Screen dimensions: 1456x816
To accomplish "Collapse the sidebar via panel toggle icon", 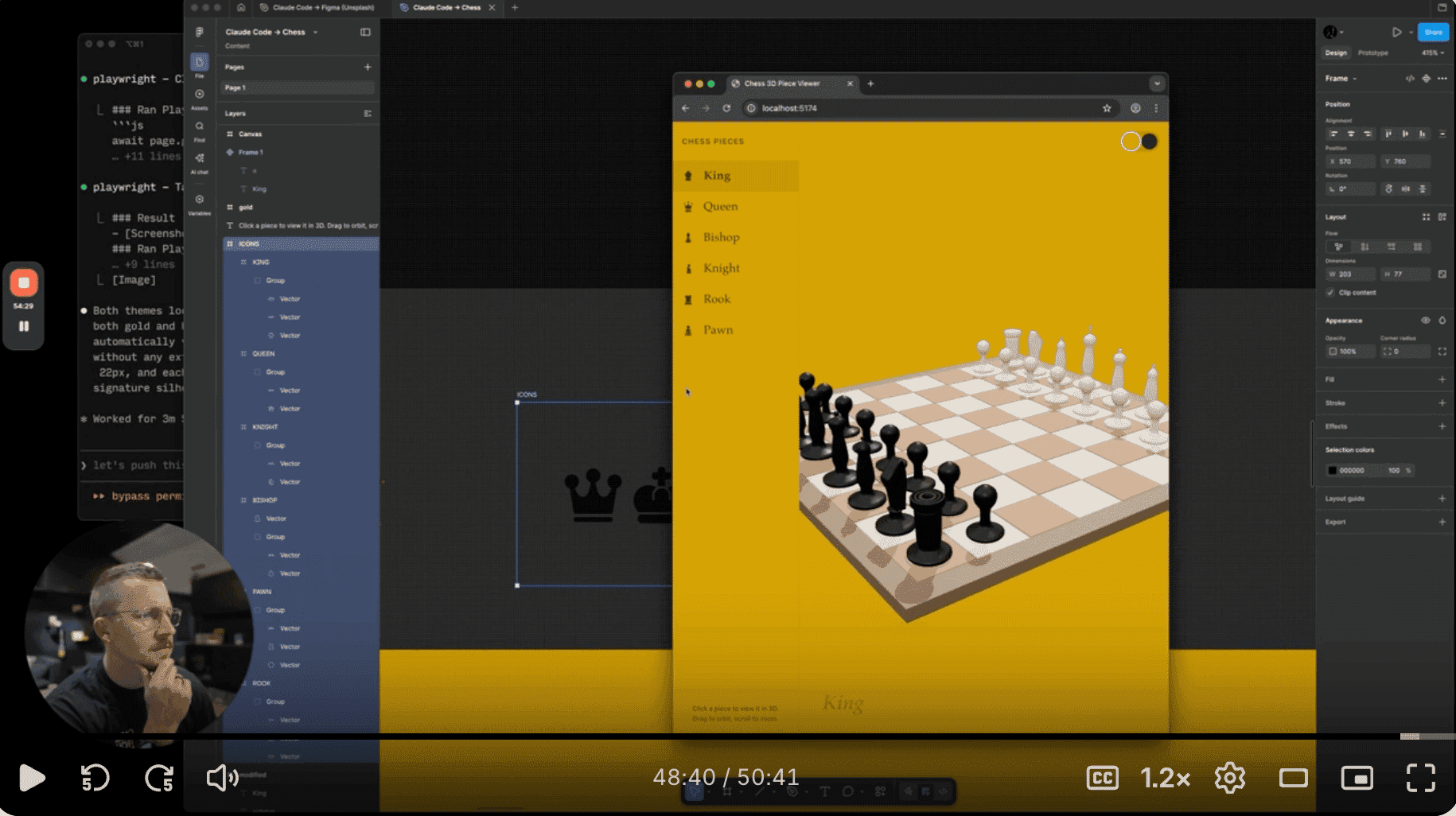I will pos(365,32).
